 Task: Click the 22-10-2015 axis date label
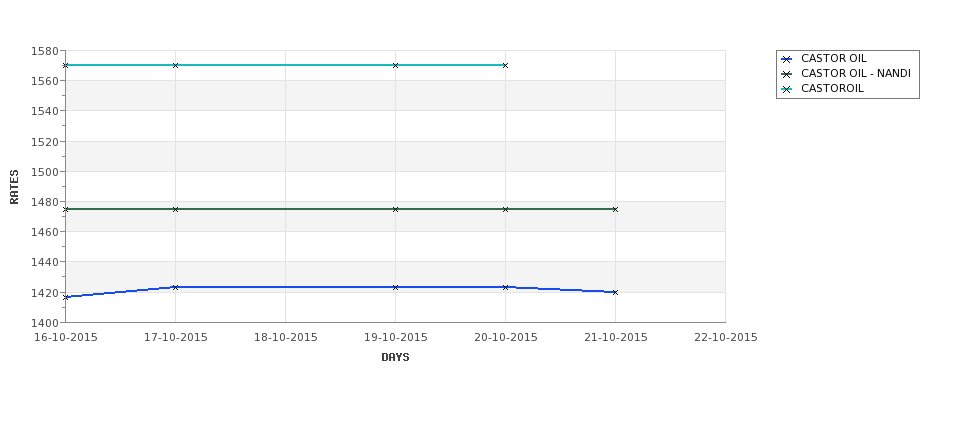[x=726, y=338]
